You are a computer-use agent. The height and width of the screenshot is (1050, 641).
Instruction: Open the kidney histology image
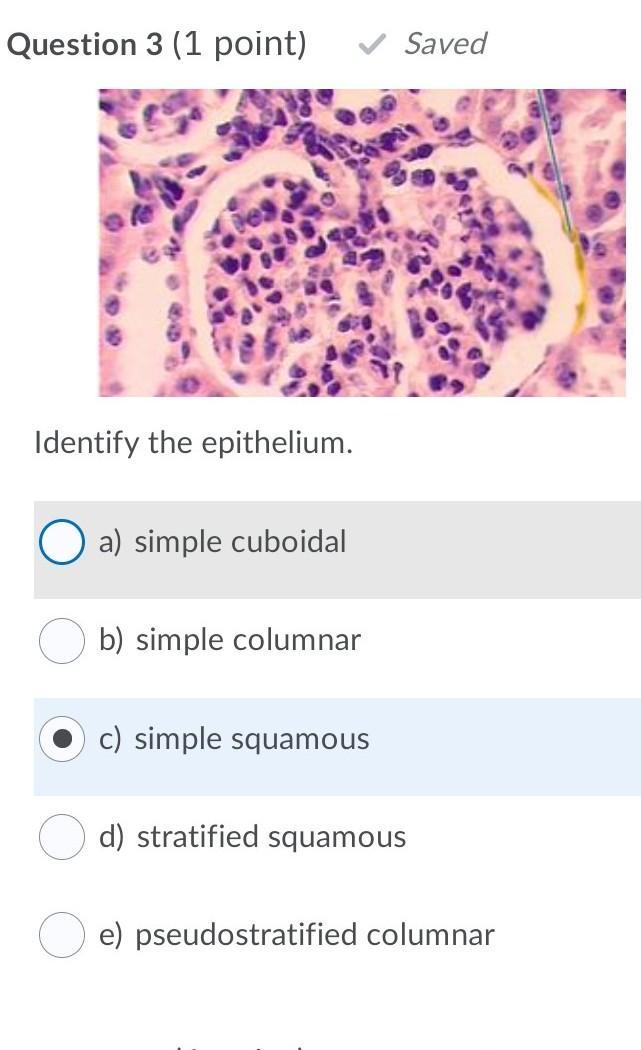pos(362,242)
